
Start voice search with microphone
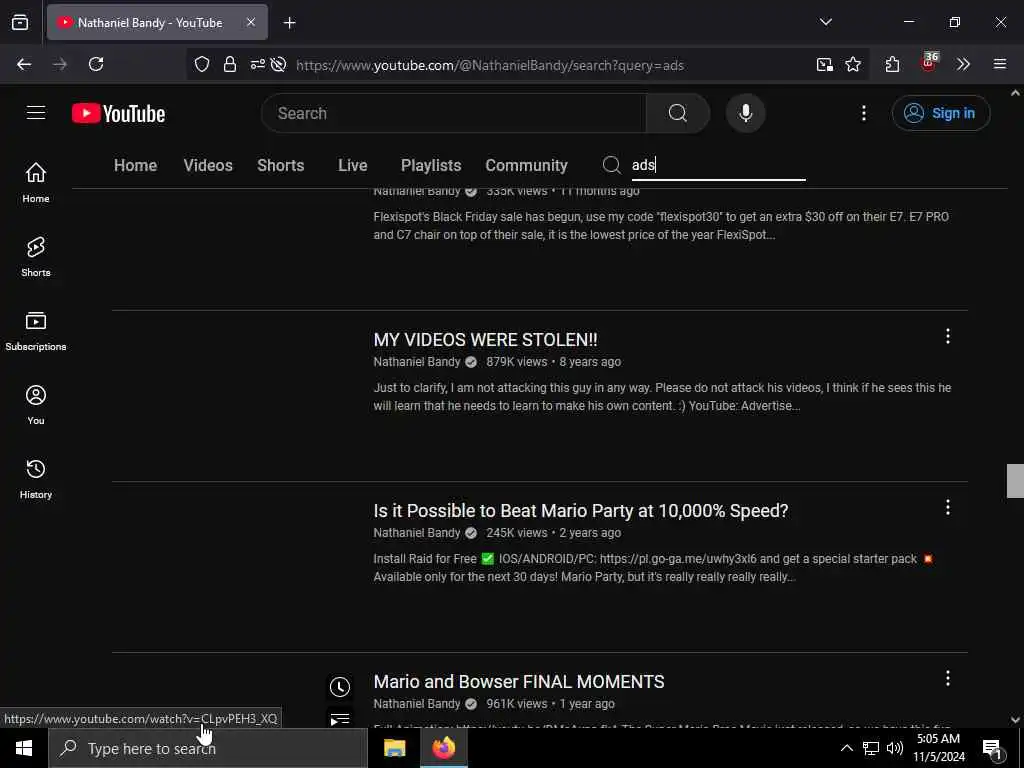pos(745,113)
